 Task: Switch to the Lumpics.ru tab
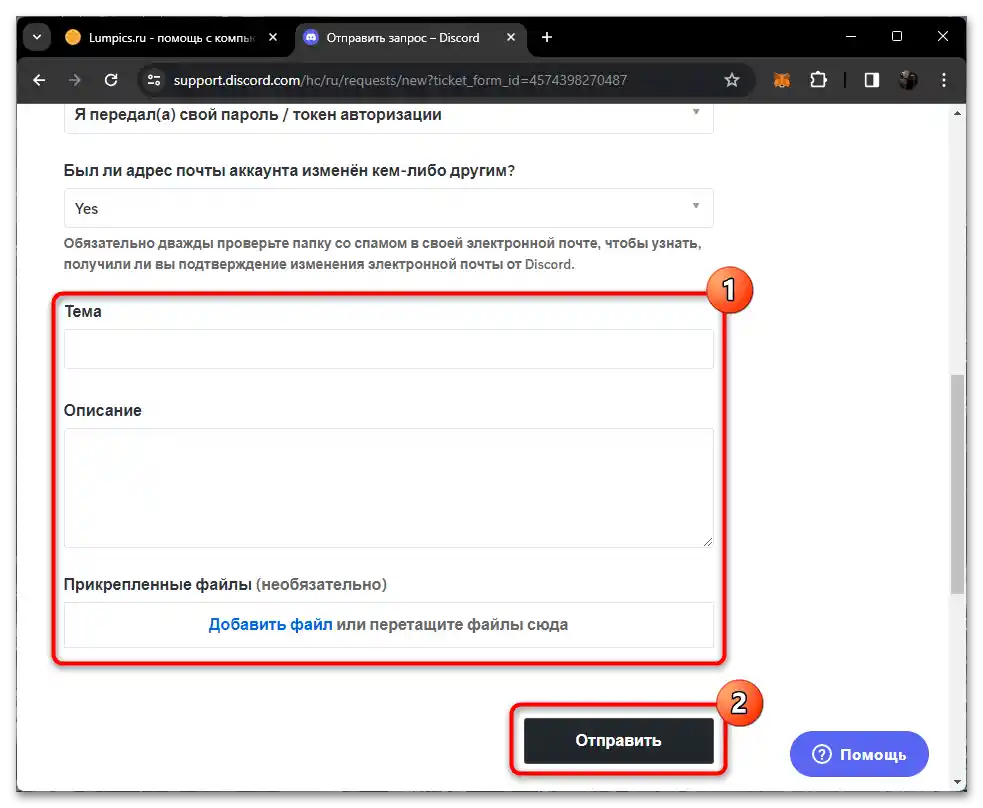pos(171,38)
